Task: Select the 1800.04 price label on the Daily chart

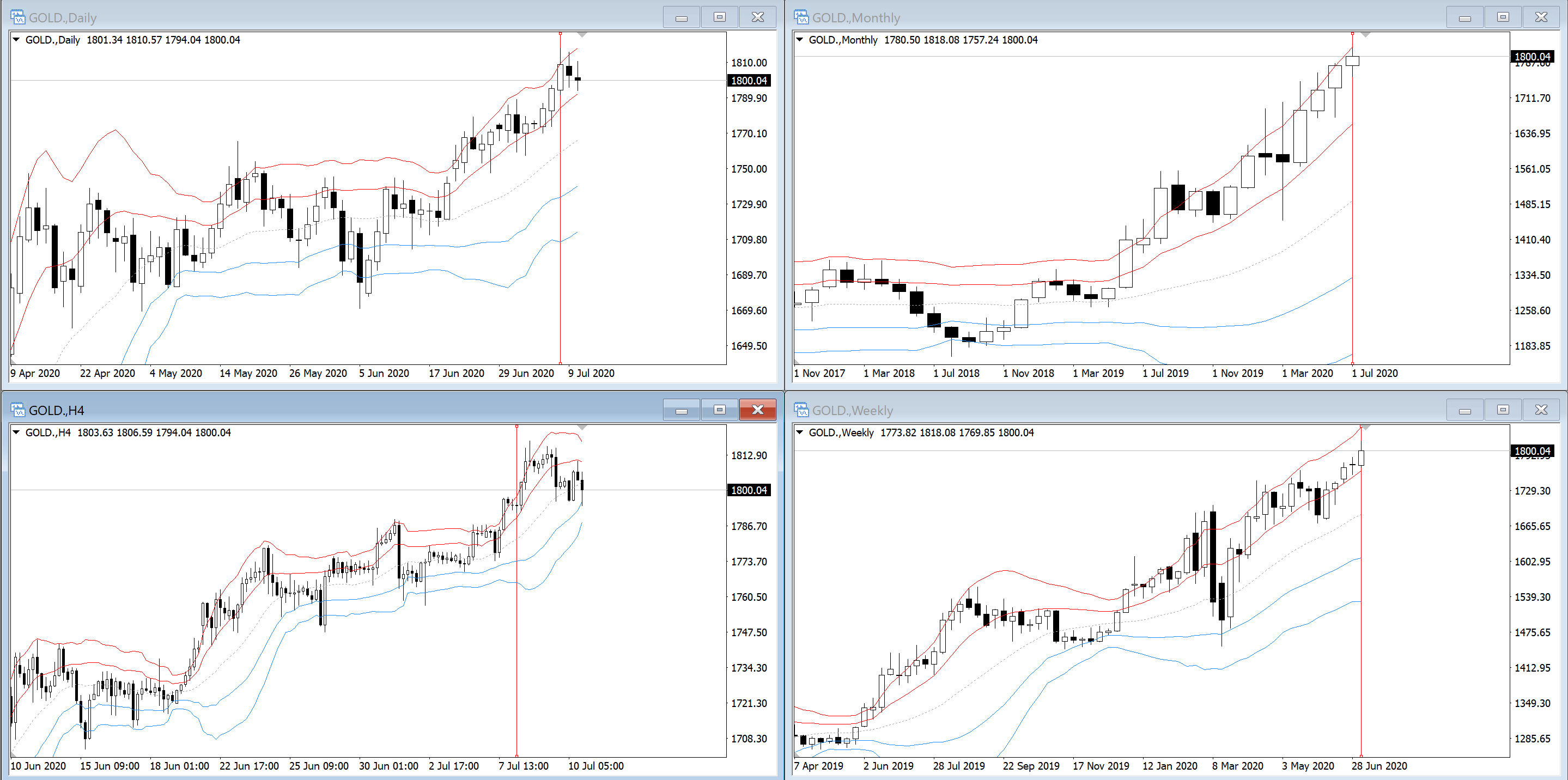Action: tap(749, 80)
